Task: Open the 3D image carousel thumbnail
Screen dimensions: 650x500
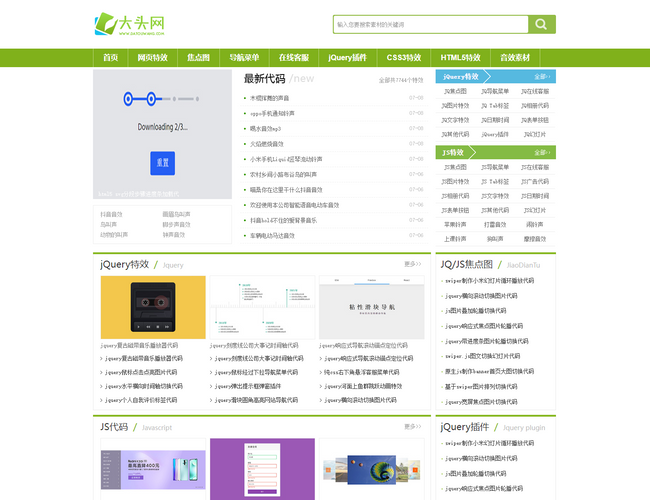Action: (372, 469)
